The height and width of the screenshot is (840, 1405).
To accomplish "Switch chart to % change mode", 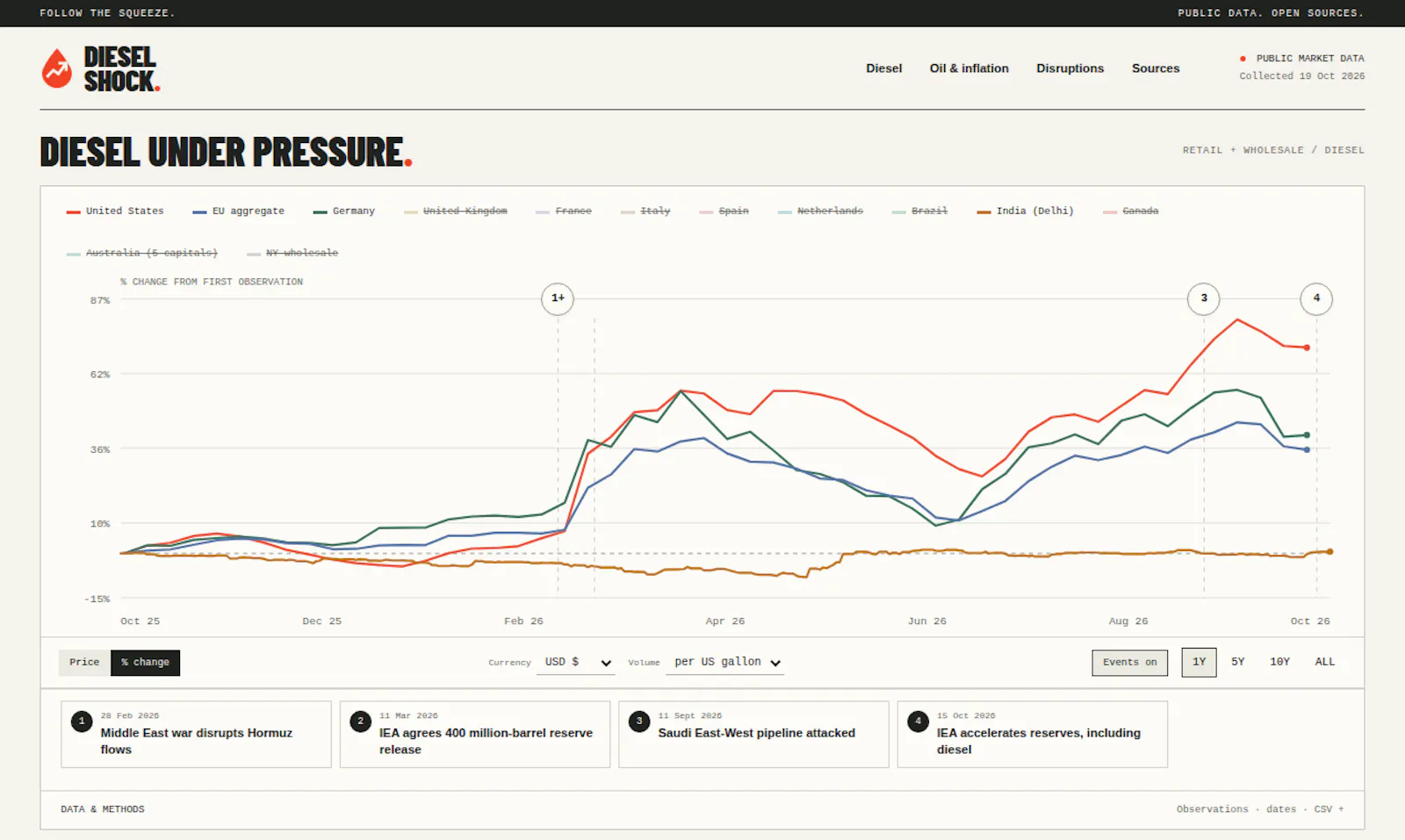I will (145, 663).
